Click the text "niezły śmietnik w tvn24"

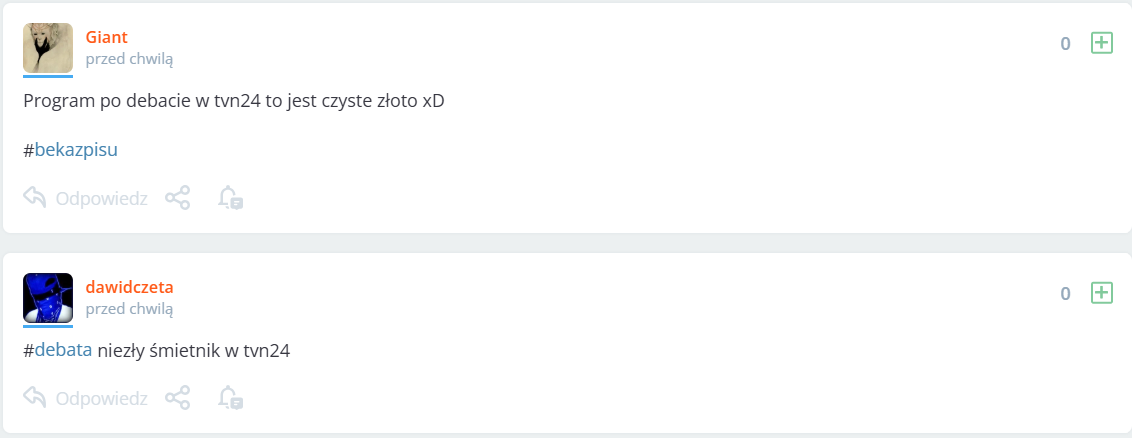point(193,350)
